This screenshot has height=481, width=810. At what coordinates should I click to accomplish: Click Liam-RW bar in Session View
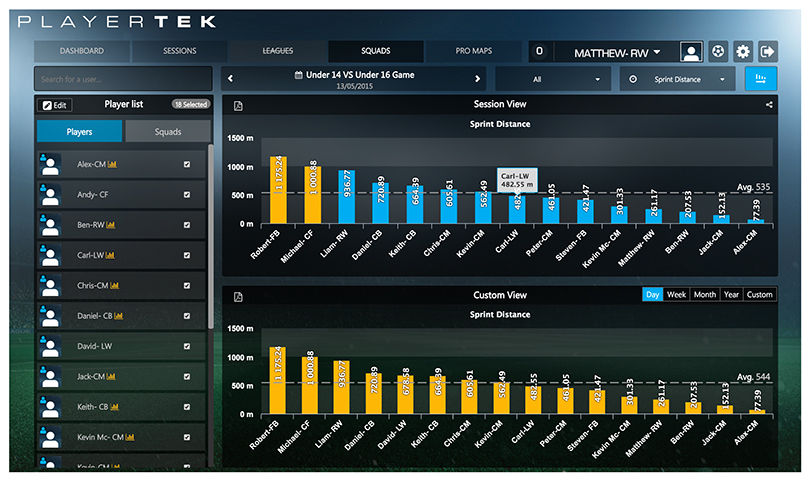tap(347, 197)
